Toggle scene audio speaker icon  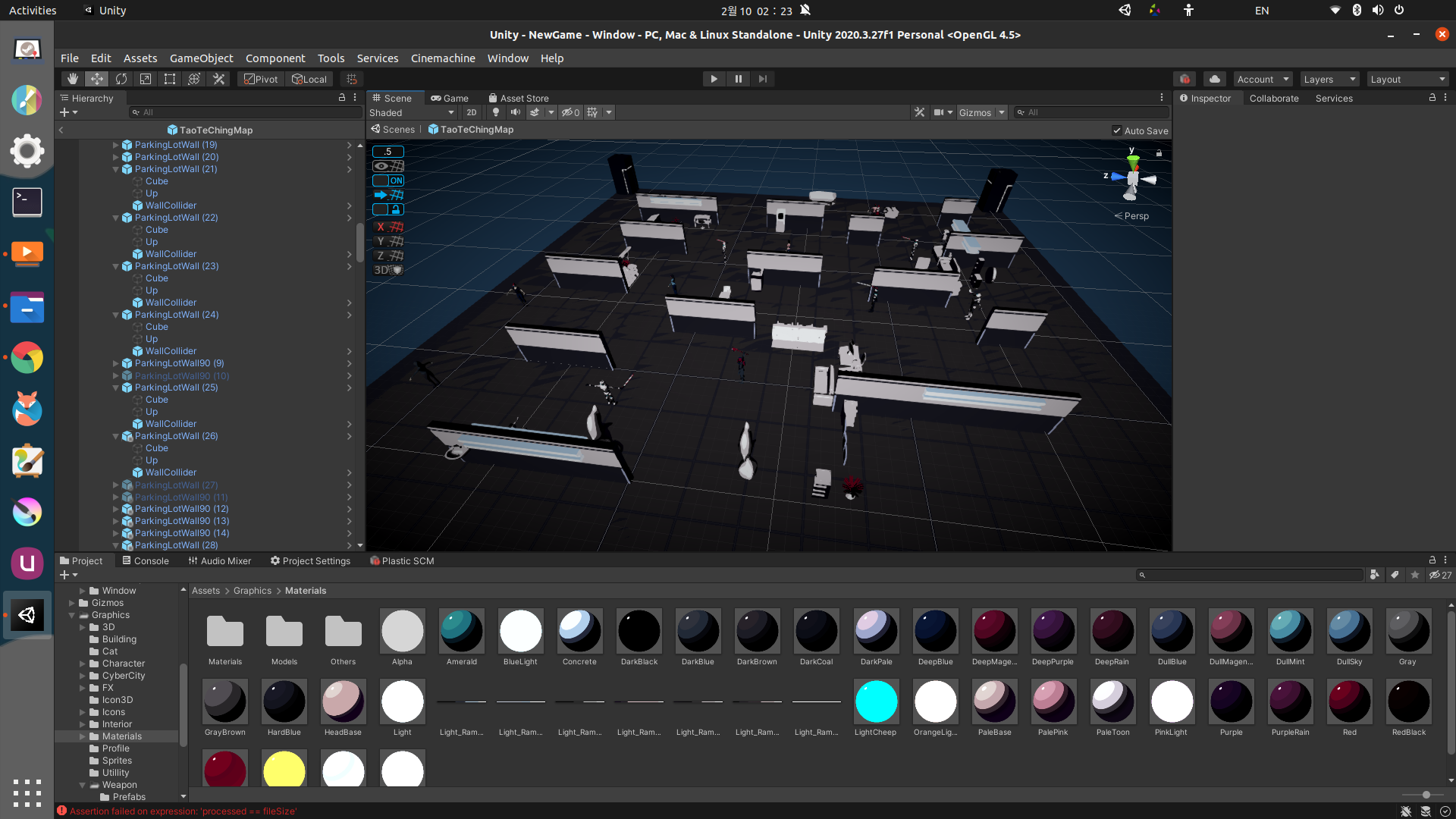516,112
